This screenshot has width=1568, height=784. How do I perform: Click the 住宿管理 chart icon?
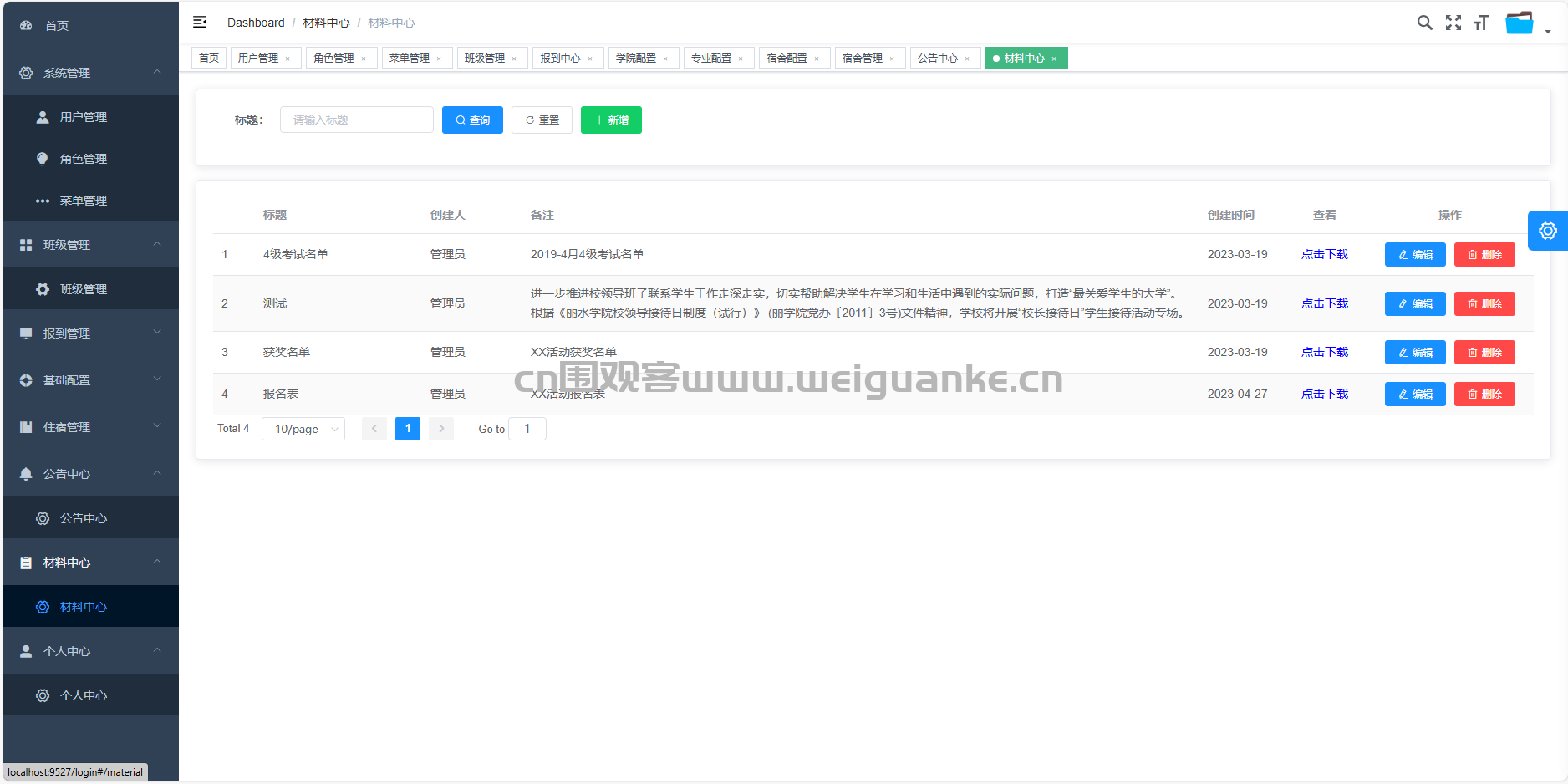point(26,427)
